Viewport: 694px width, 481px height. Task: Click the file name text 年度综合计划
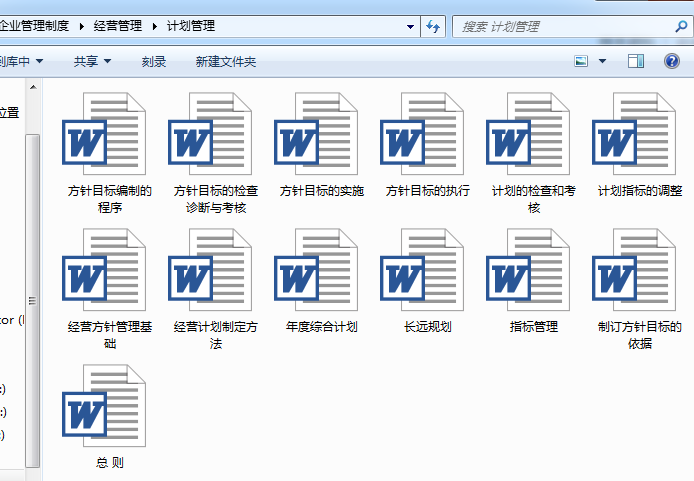(x=322, y=327)
